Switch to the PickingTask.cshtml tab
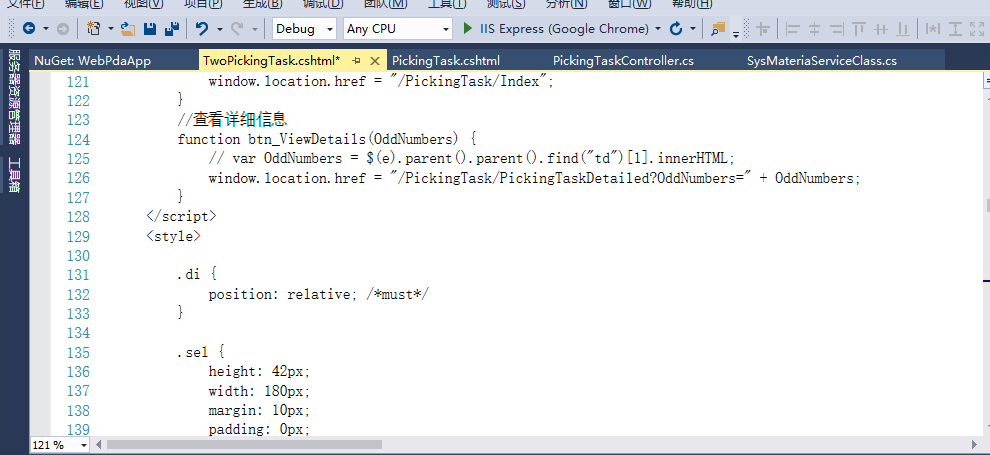The height and width of the screenshot is (455, 990). [446, 61]
